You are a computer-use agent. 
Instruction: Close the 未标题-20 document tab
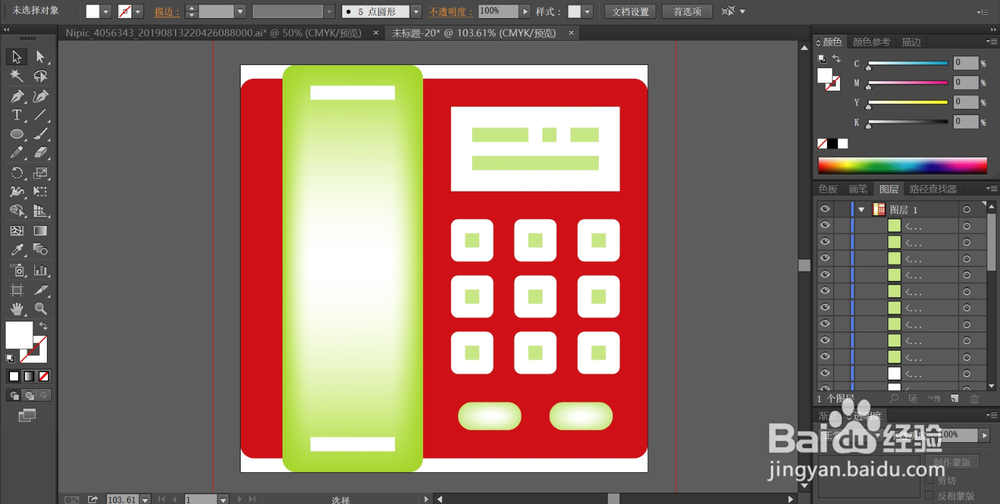(571, 33)
